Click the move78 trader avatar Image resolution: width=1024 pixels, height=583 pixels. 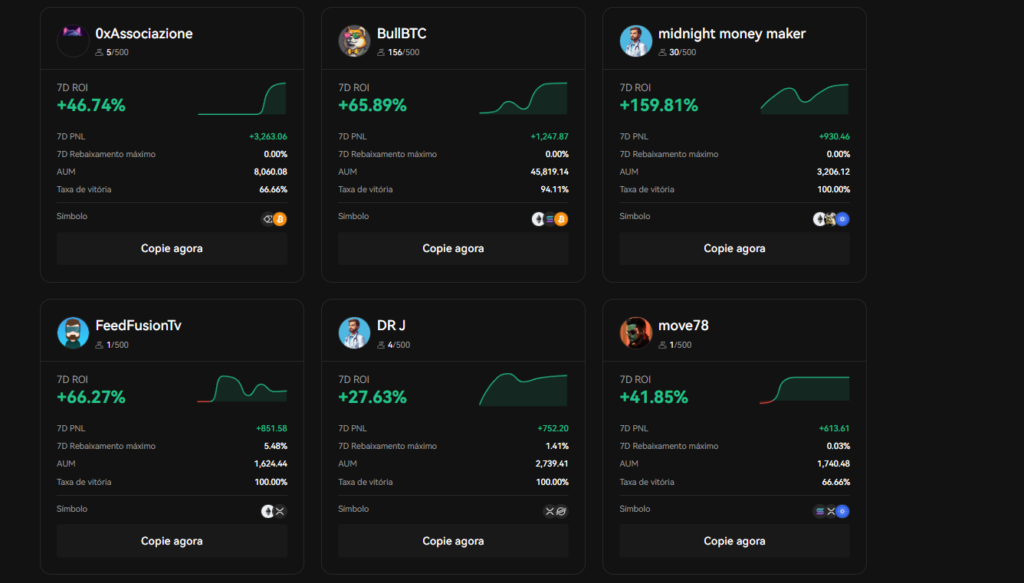coord(635,333)
